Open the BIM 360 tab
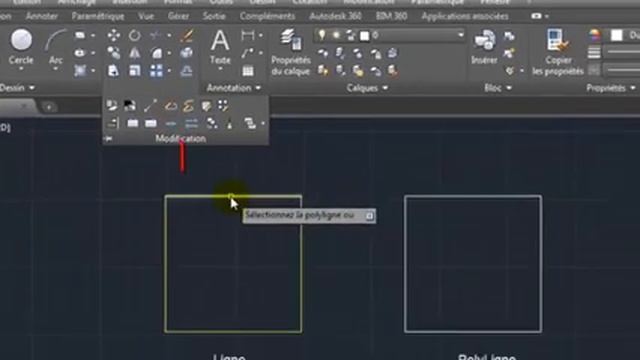The height and width of the screenshot is (360, 640). click(x=391, y=16)
